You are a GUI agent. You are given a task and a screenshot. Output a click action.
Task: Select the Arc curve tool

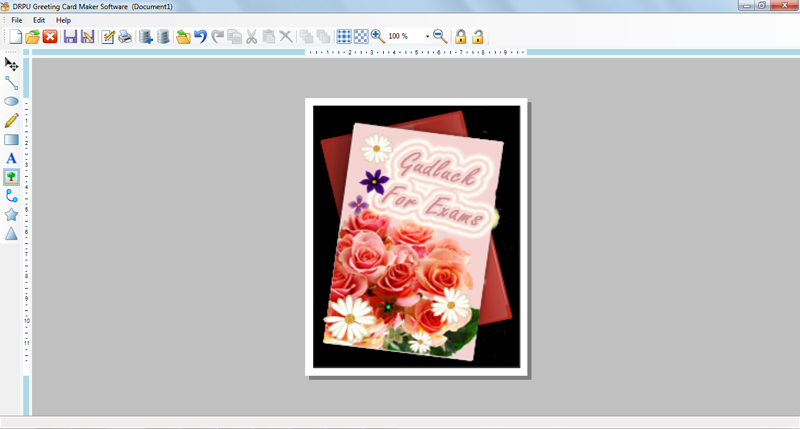tap(11, 196)
